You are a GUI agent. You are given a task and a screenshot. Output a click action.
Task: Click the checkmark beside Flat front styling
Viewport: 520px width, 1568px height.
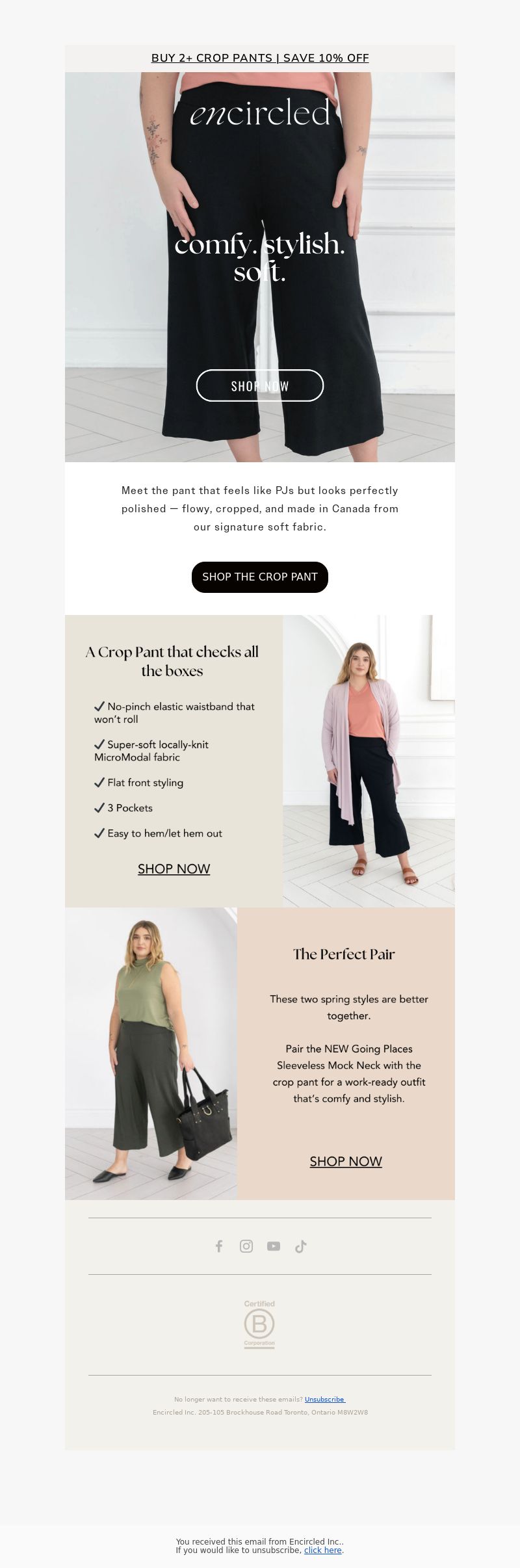(x=99, y=782)
